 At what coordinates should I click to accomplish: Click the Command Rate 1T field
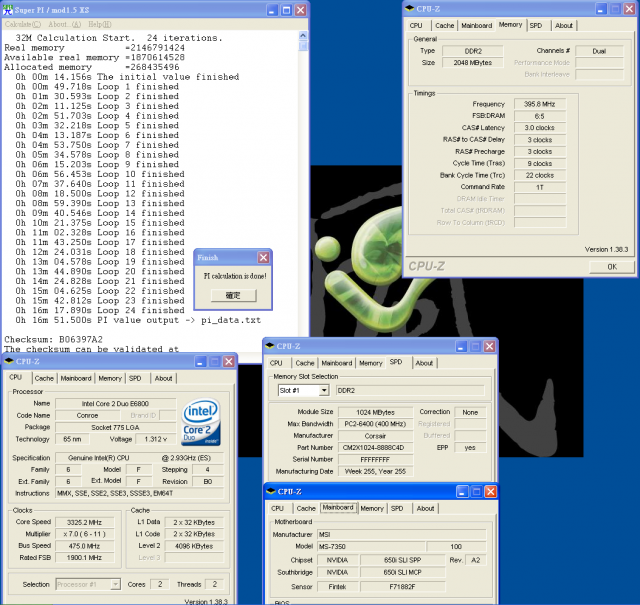click(540, 187)
